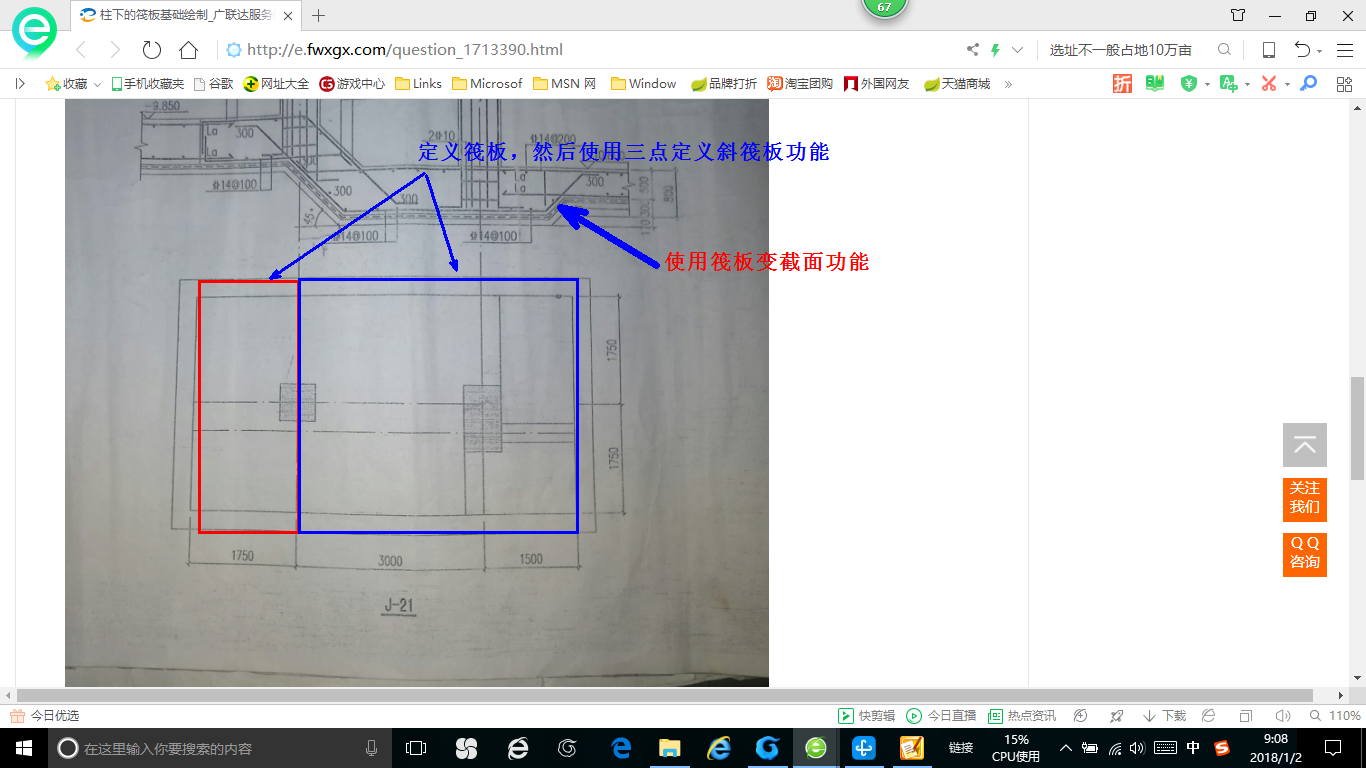Open the Windows Start menu
Image resolution: width=1366 pixels, height=768 pixels.
coord(23,748)
